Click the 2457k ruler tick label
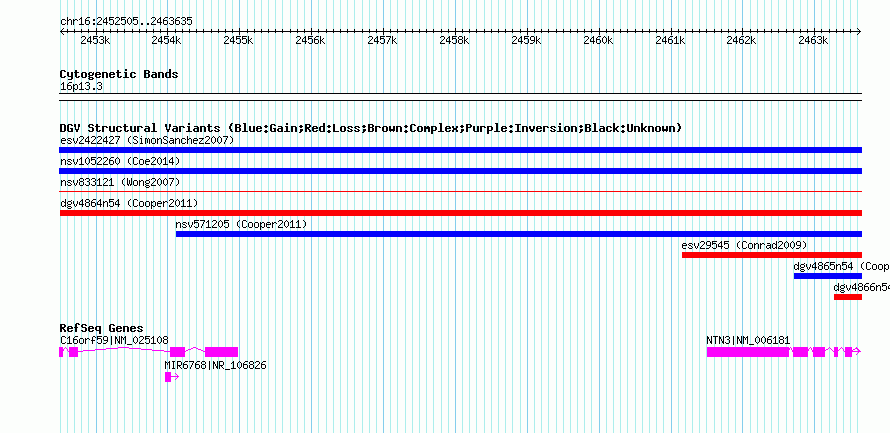 point(383,40)
